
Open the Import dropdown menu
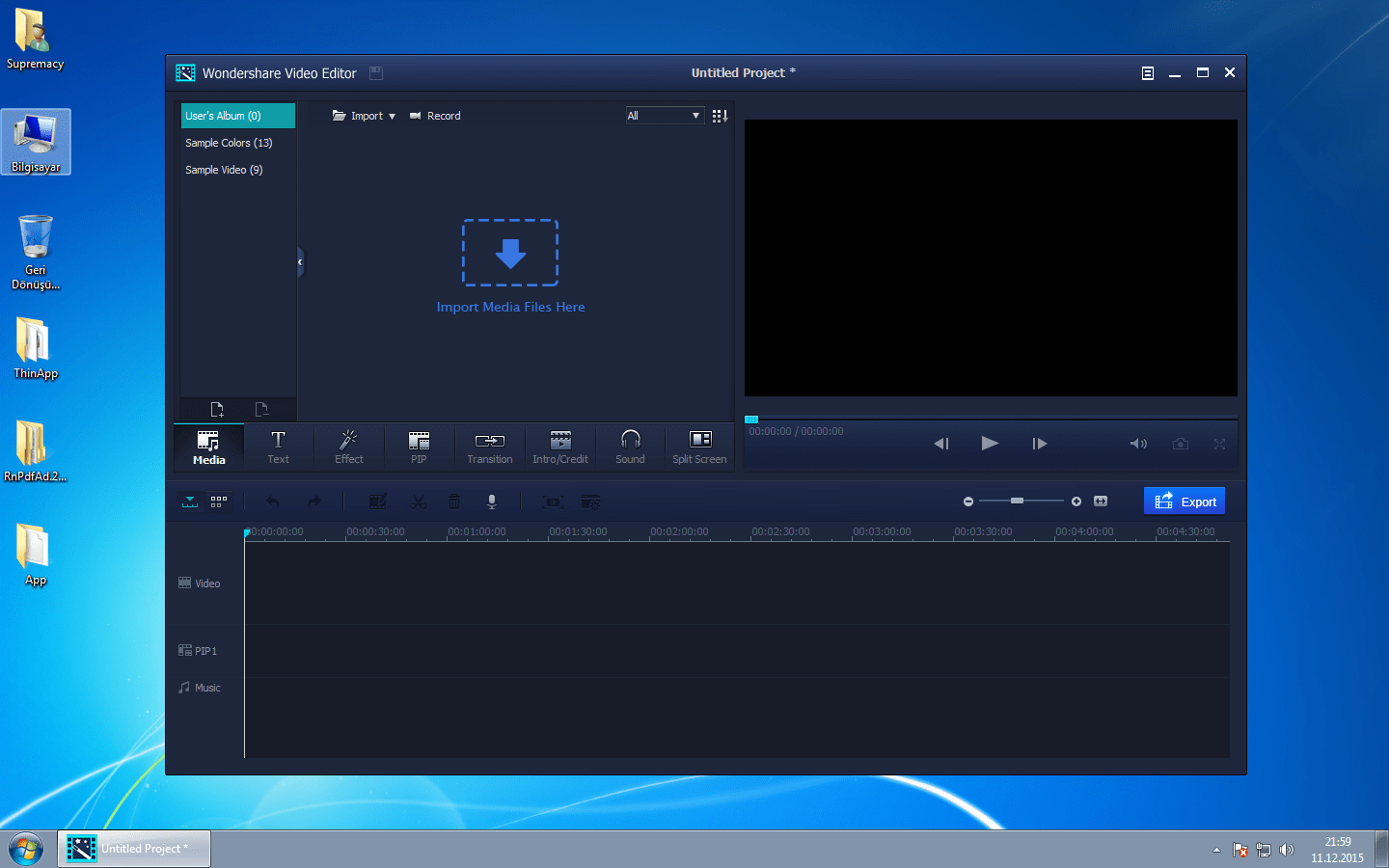[x=365, y=115]
